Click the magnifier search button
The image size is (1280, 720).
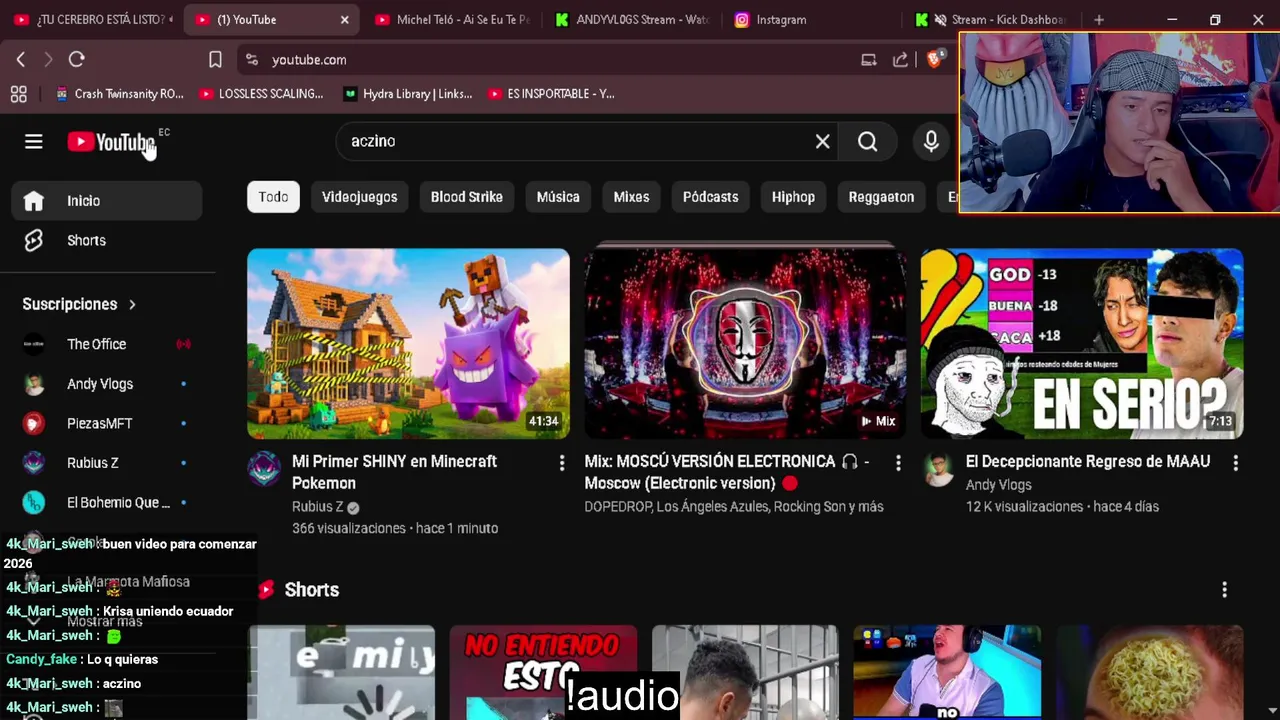click(x=867, y=141)
